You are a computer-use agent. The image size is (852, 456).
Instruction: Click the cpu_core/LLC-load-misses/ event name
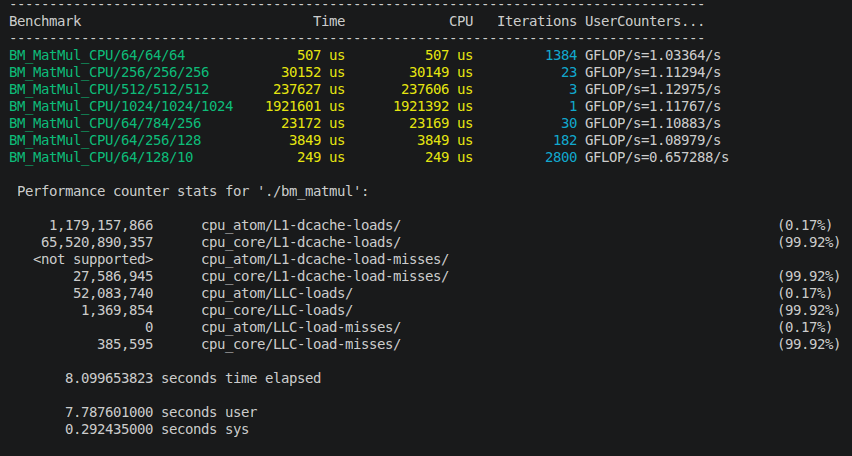coord(301,344)
